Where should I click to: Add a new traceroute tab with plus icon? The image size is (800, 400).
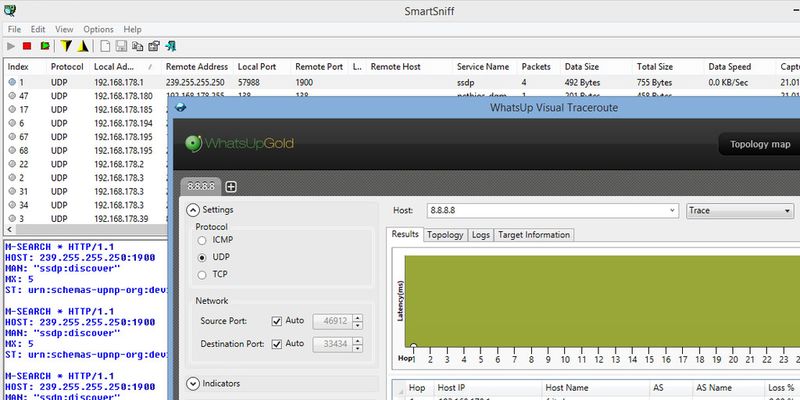point(231,187)
